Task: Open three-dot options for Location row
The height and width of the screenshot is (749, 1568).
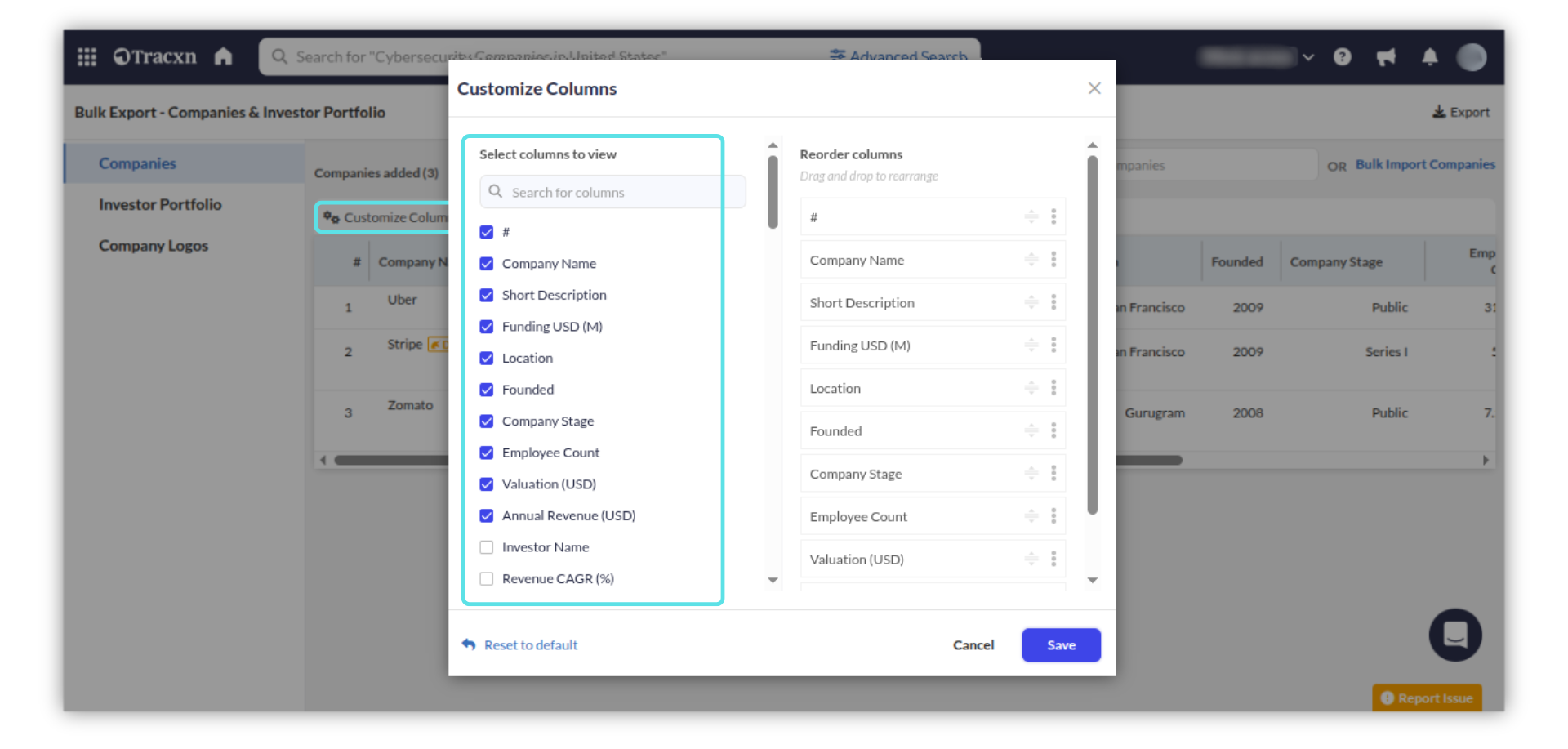Action: [x=1053, y=388]
